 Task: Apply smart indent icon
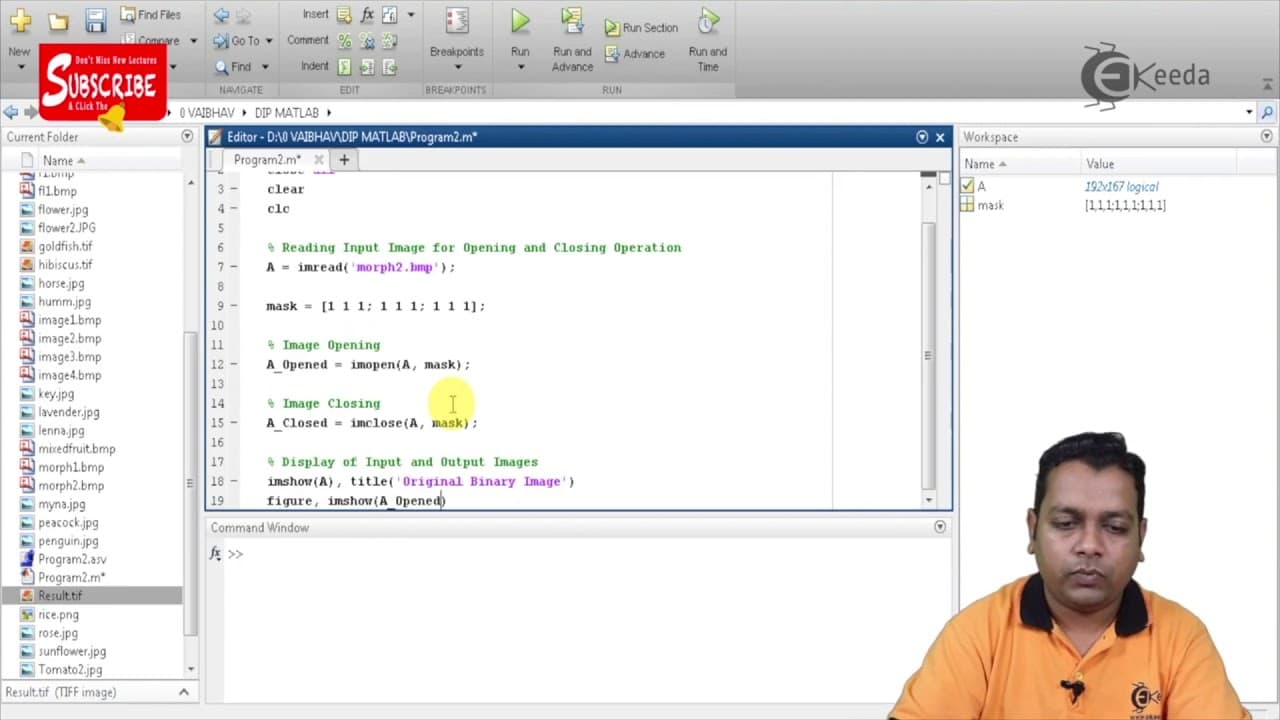(344, 67)
